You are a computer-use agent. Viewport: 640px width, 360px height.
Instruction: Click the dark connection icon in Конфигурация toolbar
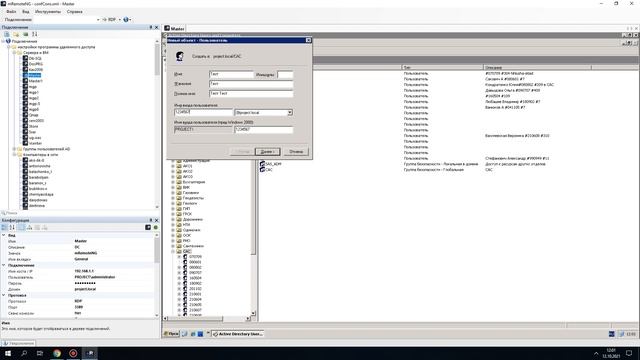[x=148, y=227]
